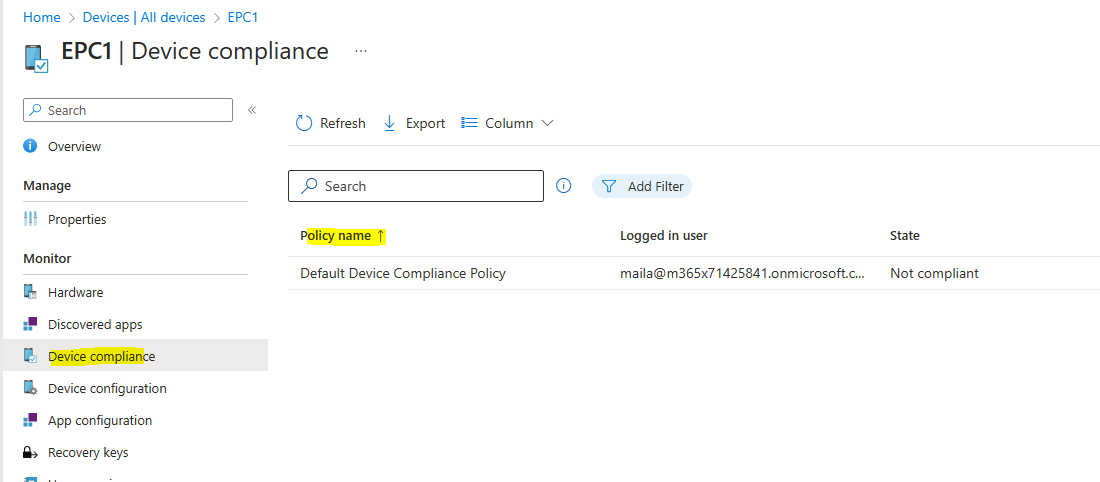Open the Overview page
The width and height of the screenshot is (1100, 482).
pyautogui.click(x=74, y=147)
